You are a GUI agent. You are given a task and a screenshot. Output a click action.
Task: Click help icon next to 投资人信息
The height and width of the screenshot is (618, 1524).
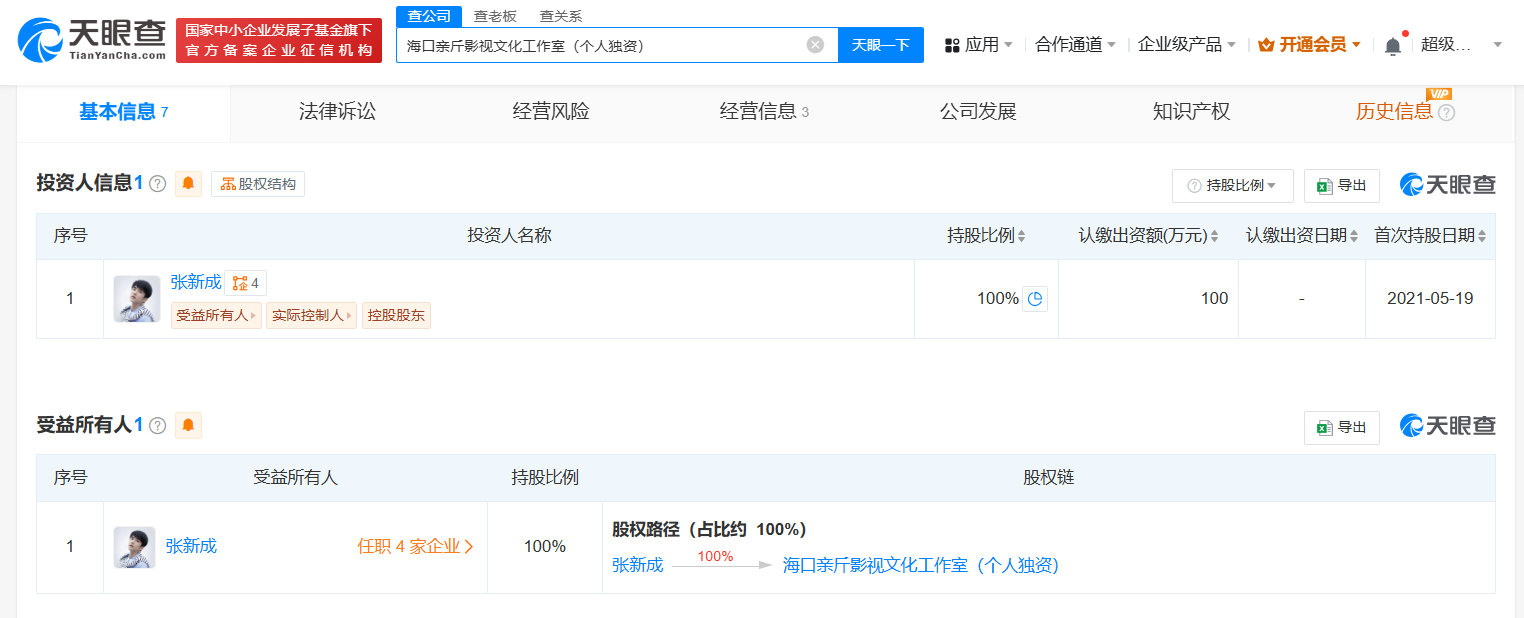coord(157,184)
